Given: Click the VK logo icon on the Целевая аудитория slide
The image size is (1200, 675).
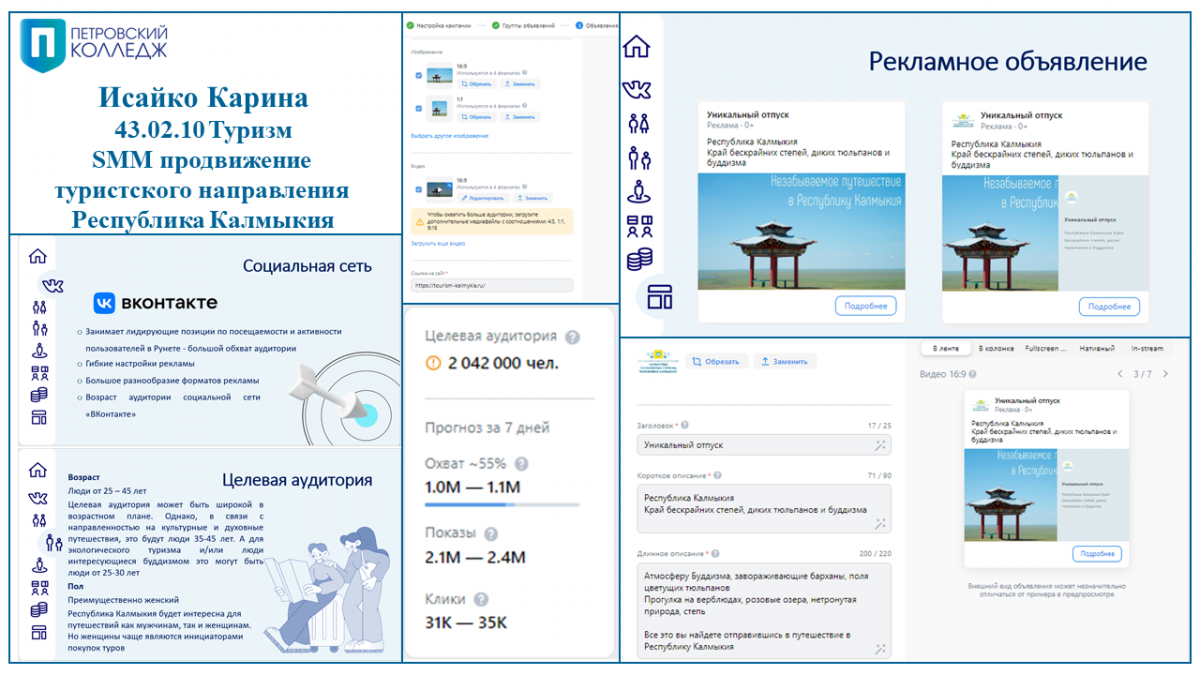Looking at the screenshot, I should pos(38,497).
